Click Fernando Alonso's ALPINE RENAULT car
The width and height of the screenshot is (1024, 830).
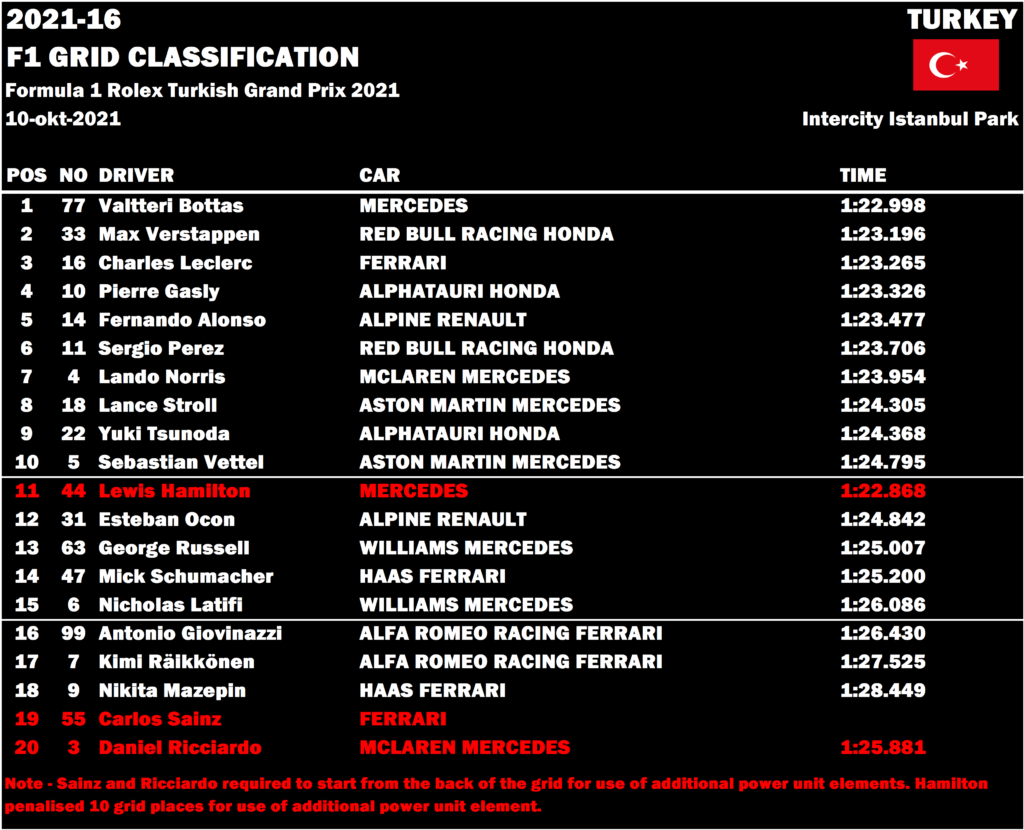click(x=443, y=320)
